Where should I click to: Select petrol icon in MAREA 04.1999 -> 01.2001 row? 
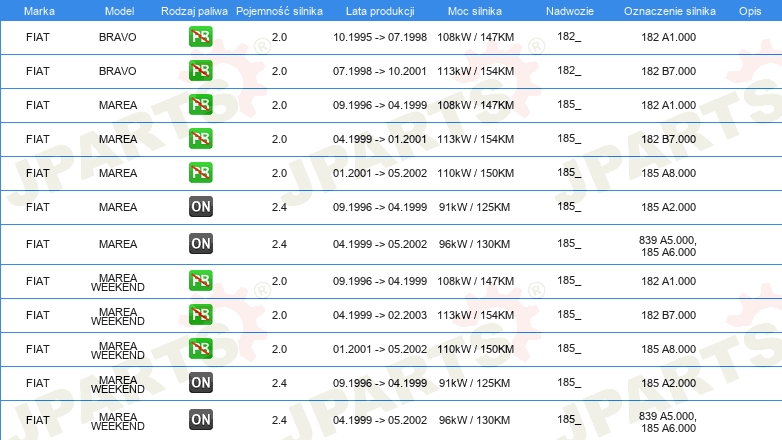(x=200, y=139)
